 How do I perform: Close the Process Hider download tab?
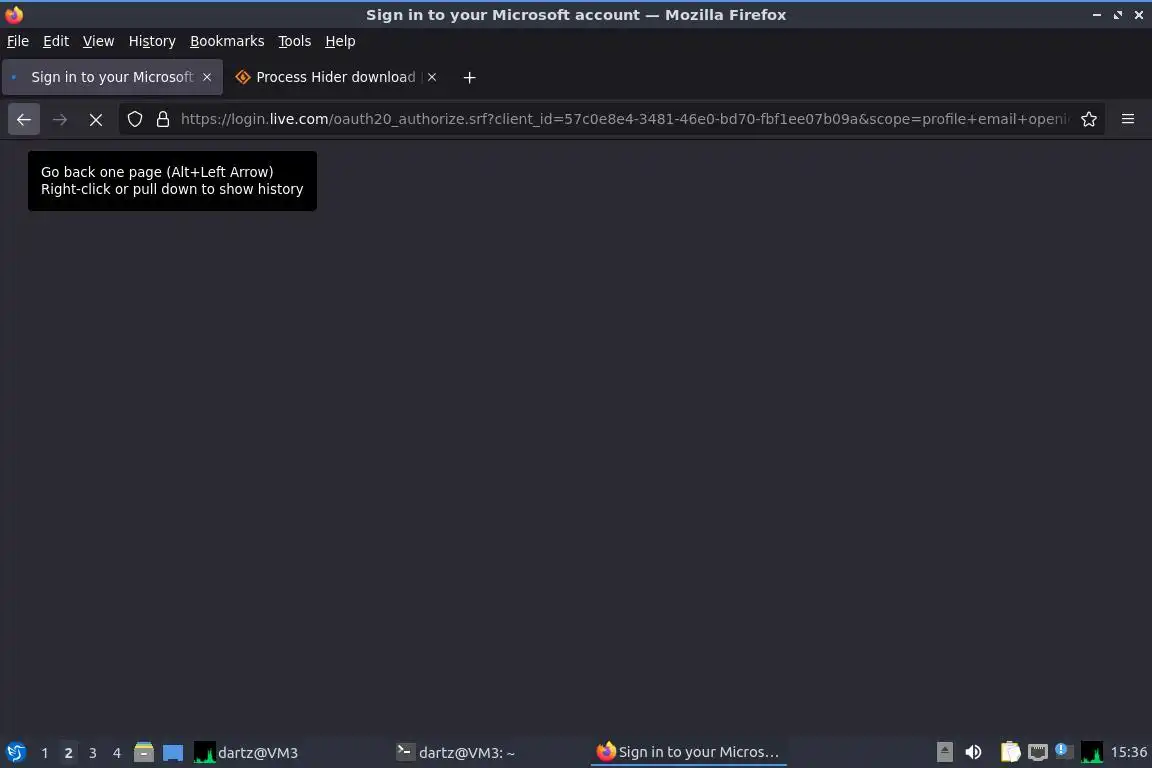point(432,77)
